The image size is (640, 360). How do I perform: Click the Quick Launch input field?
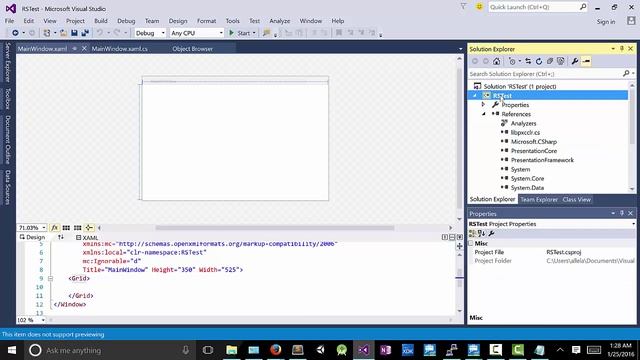point(533,7)
